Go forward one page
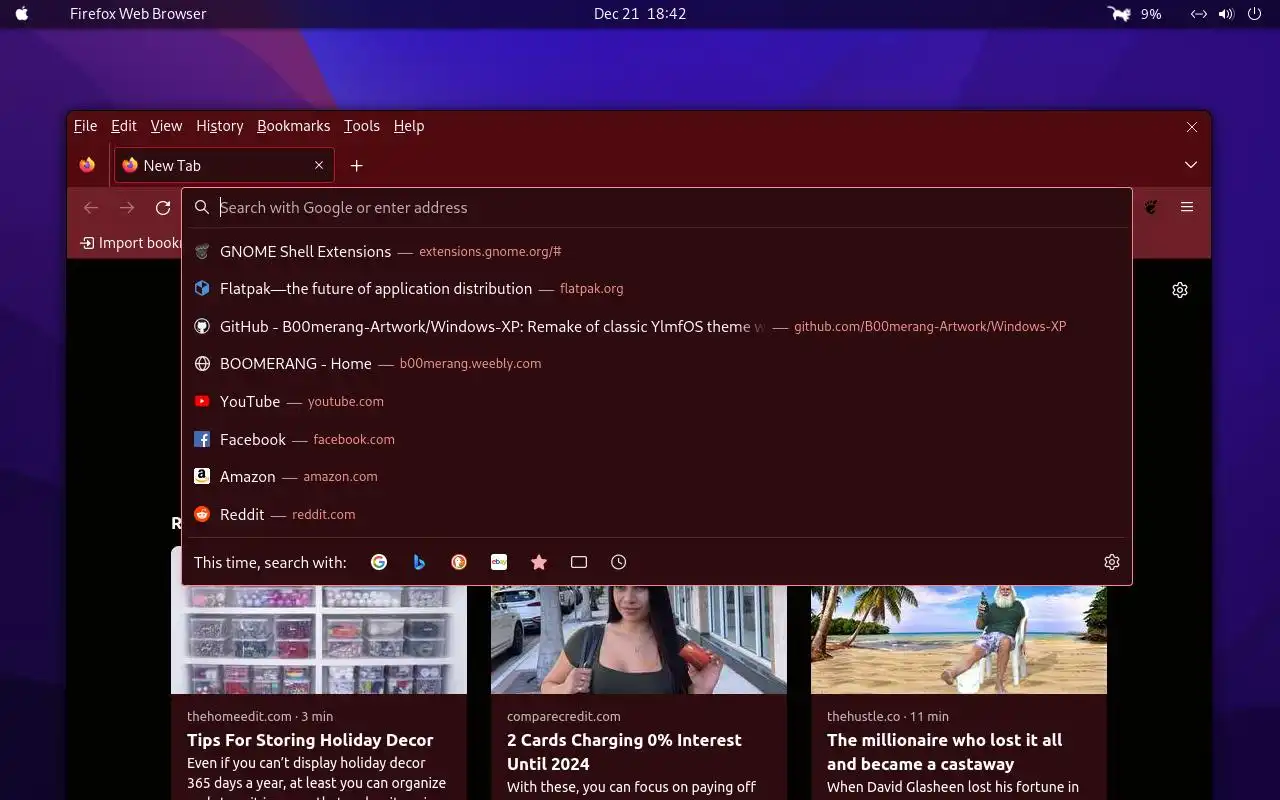Screen dimensions: 1280x800 [127, 207]
